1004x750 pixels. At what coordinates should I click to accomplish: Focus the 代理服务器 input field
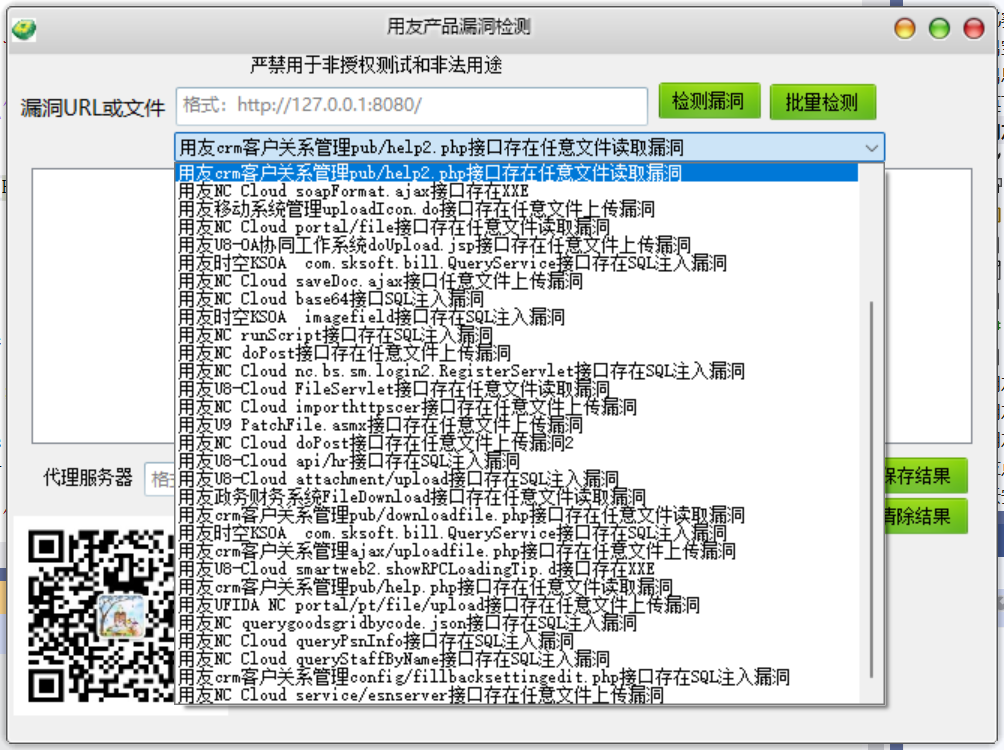click(159, 479)
